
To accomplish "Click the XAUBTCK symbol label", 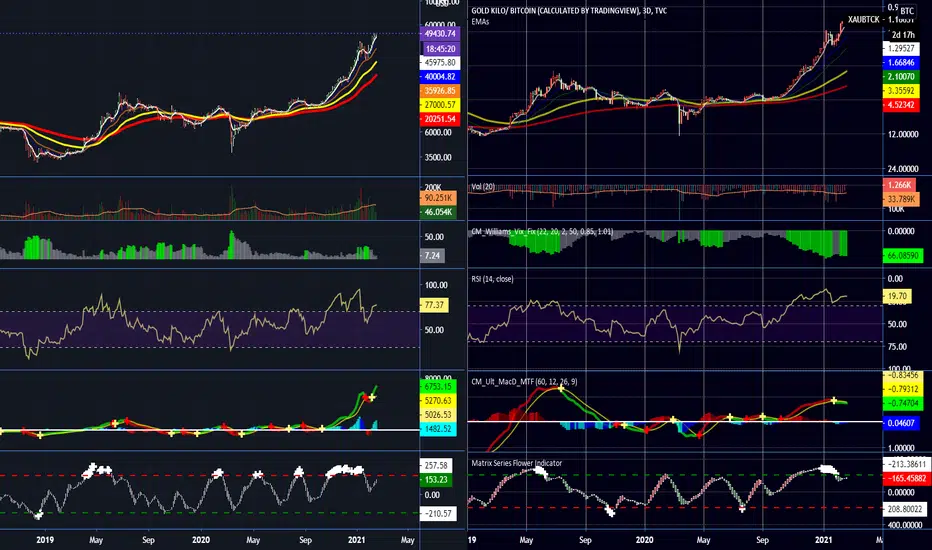I will point(864,20).
